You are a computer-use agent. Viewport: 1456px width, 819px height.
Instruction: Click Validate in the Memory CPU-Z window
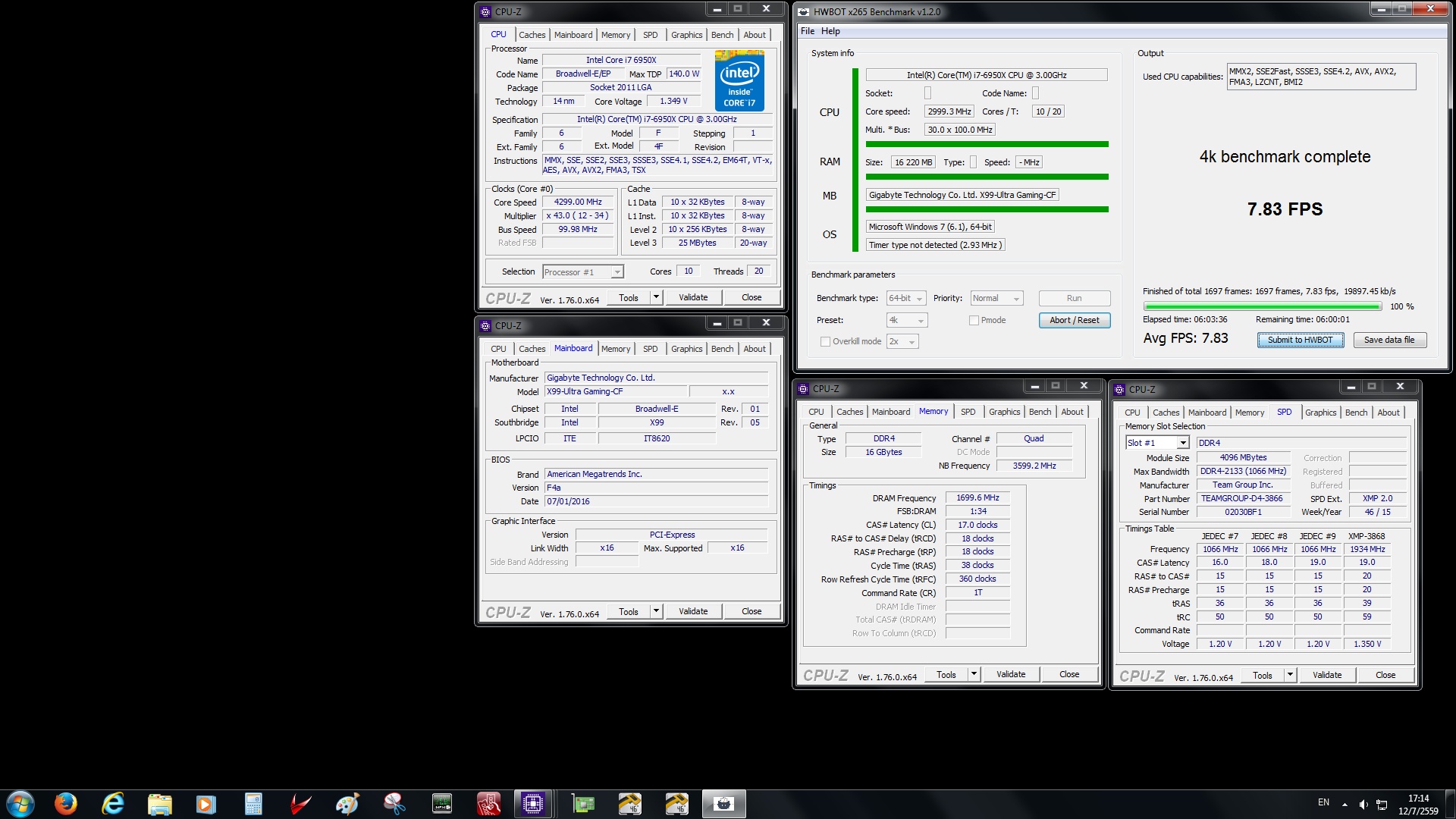(x=1011, y=674)
